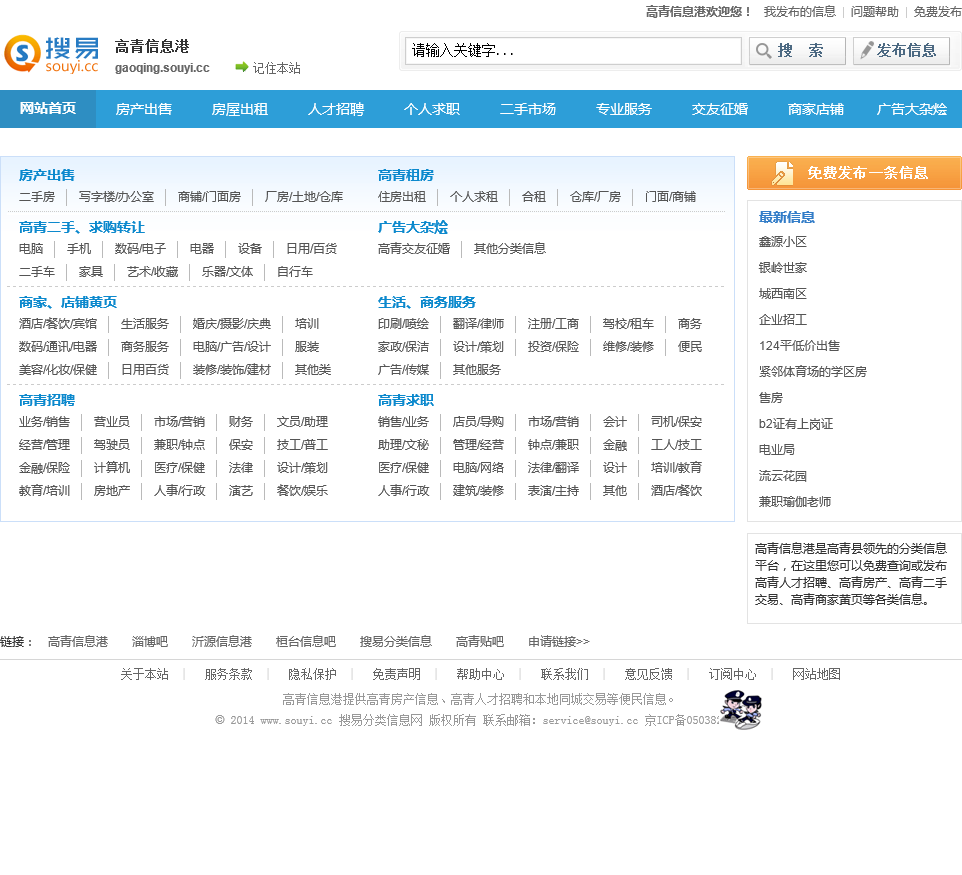Screen dimensions: 962x875
Task: Click 我发布的信息 link at top
Action: (x=799, y=12)
